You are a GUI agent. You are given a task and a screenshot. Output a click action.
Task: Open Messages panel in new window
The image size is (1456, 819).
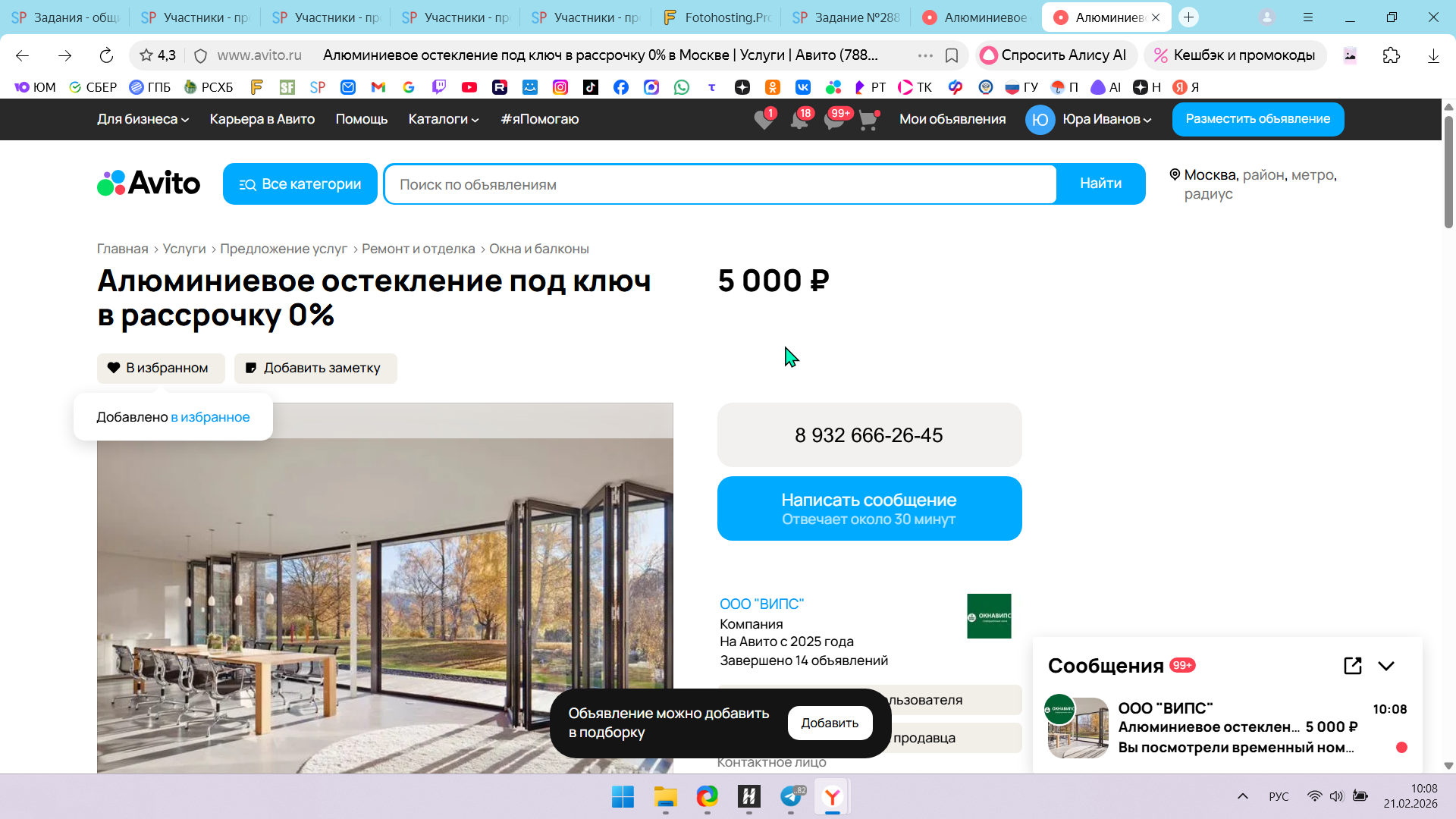1352,666
